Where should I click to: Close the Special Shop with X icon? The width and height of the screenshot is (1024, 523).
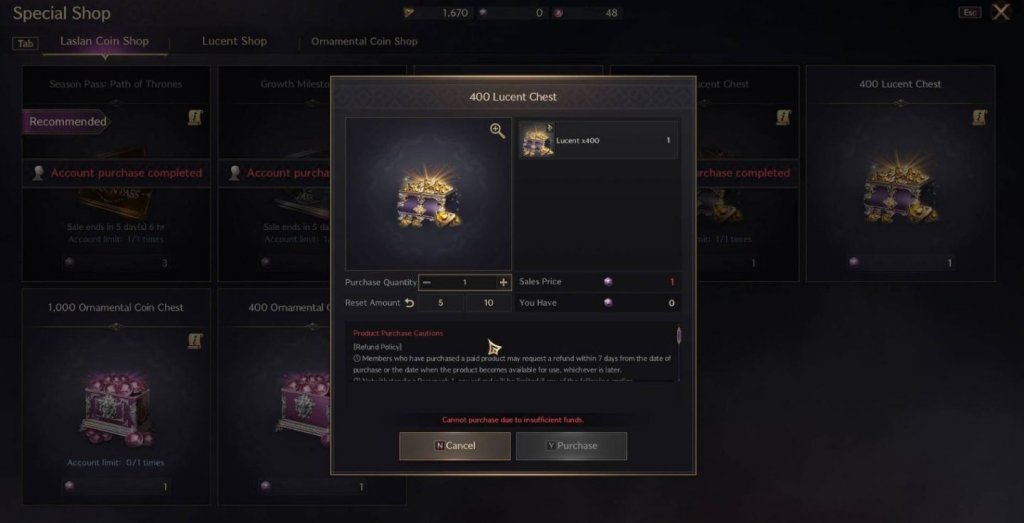(1000, 12)
